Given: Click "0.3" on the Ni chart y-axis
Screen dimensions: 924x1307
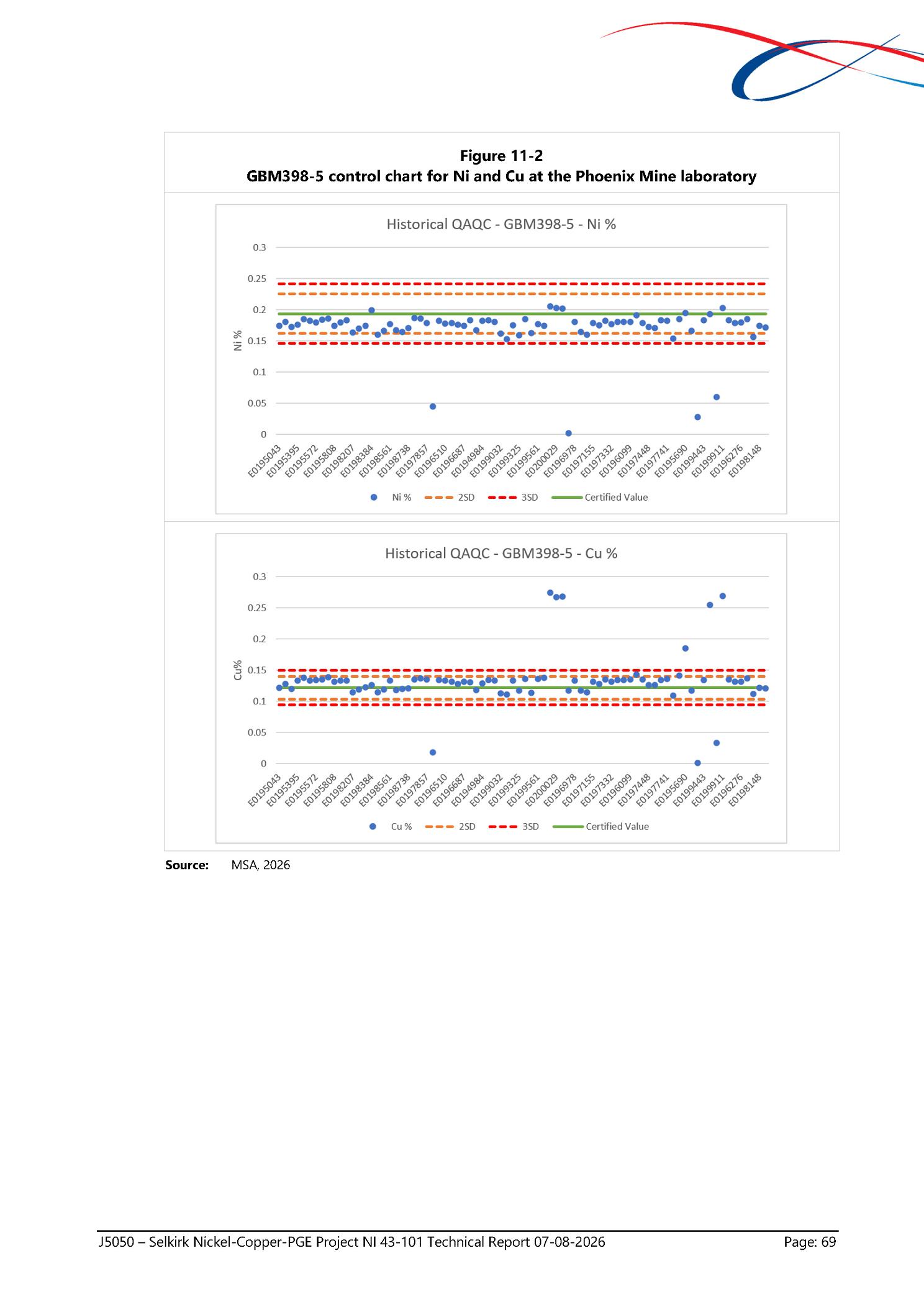Looking at the screenshot, I should (260, 247).
